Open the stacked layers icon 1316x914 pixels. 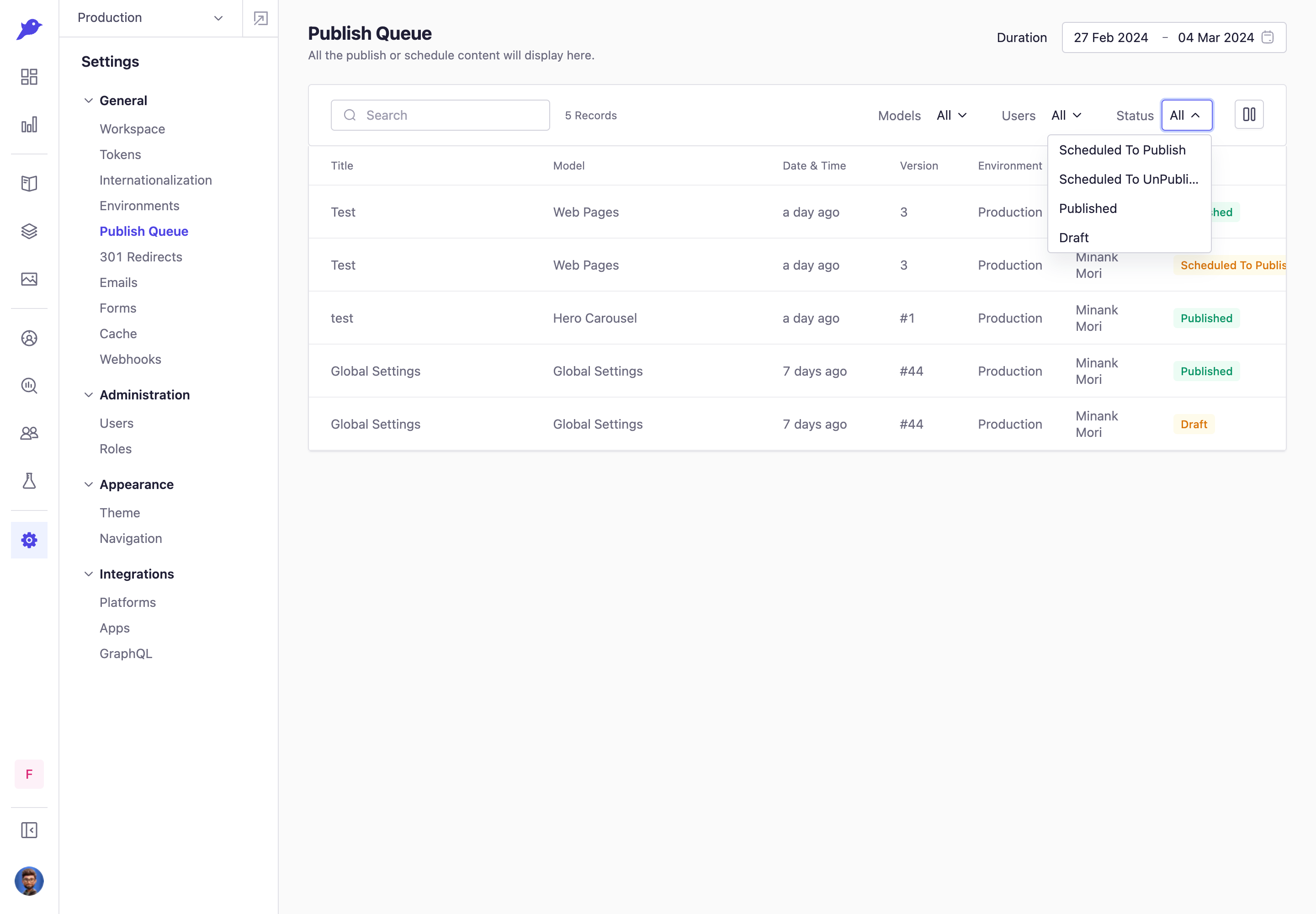point(29,231)
